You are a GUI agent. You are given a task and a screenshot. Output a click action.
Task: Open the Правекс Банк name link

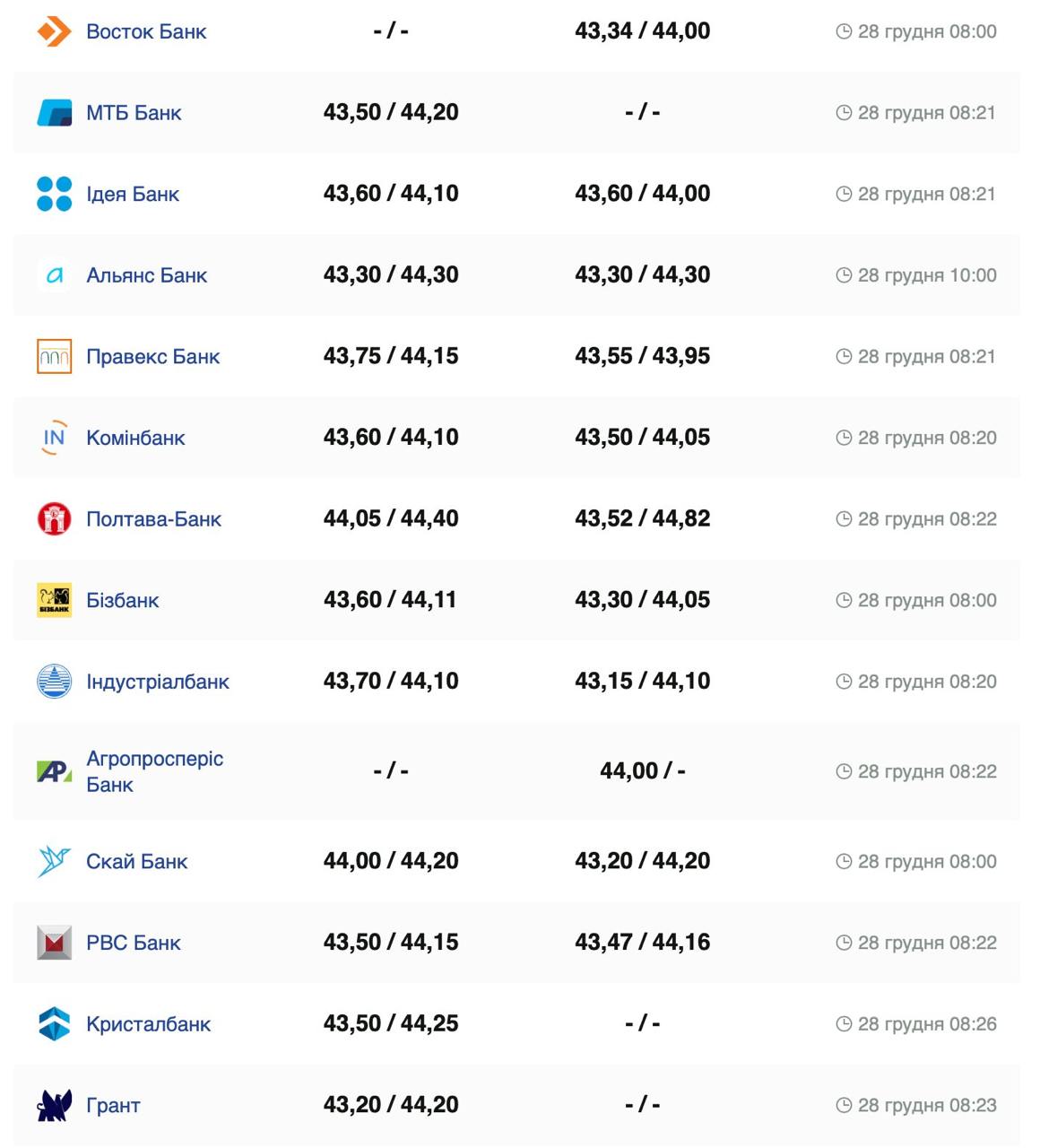pos(152,357)
